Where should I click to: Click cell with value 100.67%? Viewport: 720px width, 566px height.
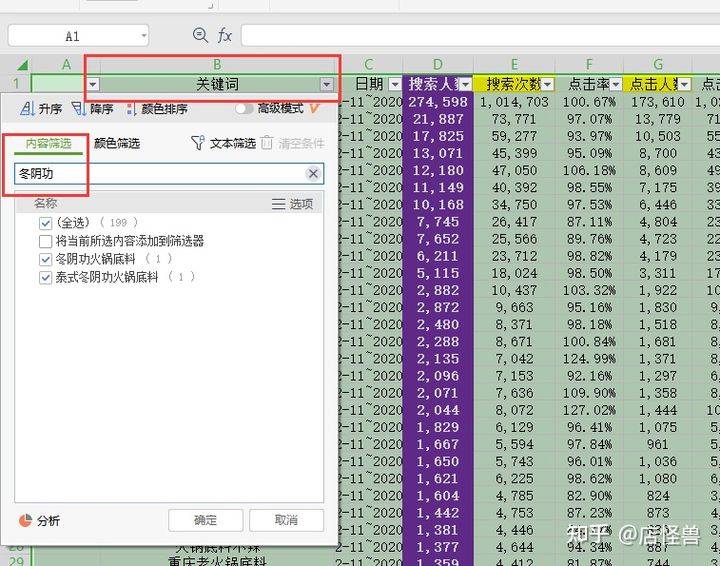click(x=589, y=102)
